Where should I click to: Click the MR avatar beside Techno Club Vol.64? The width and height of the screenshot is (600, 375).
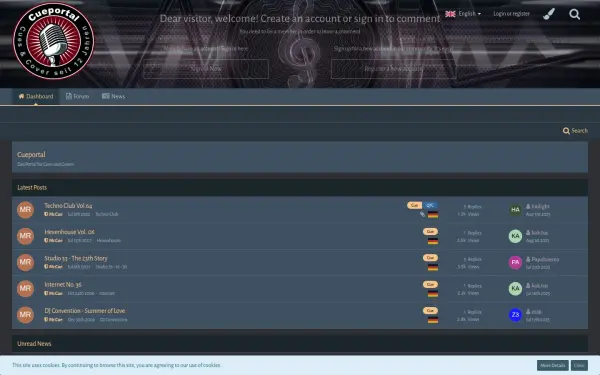[x=25, y=209]
